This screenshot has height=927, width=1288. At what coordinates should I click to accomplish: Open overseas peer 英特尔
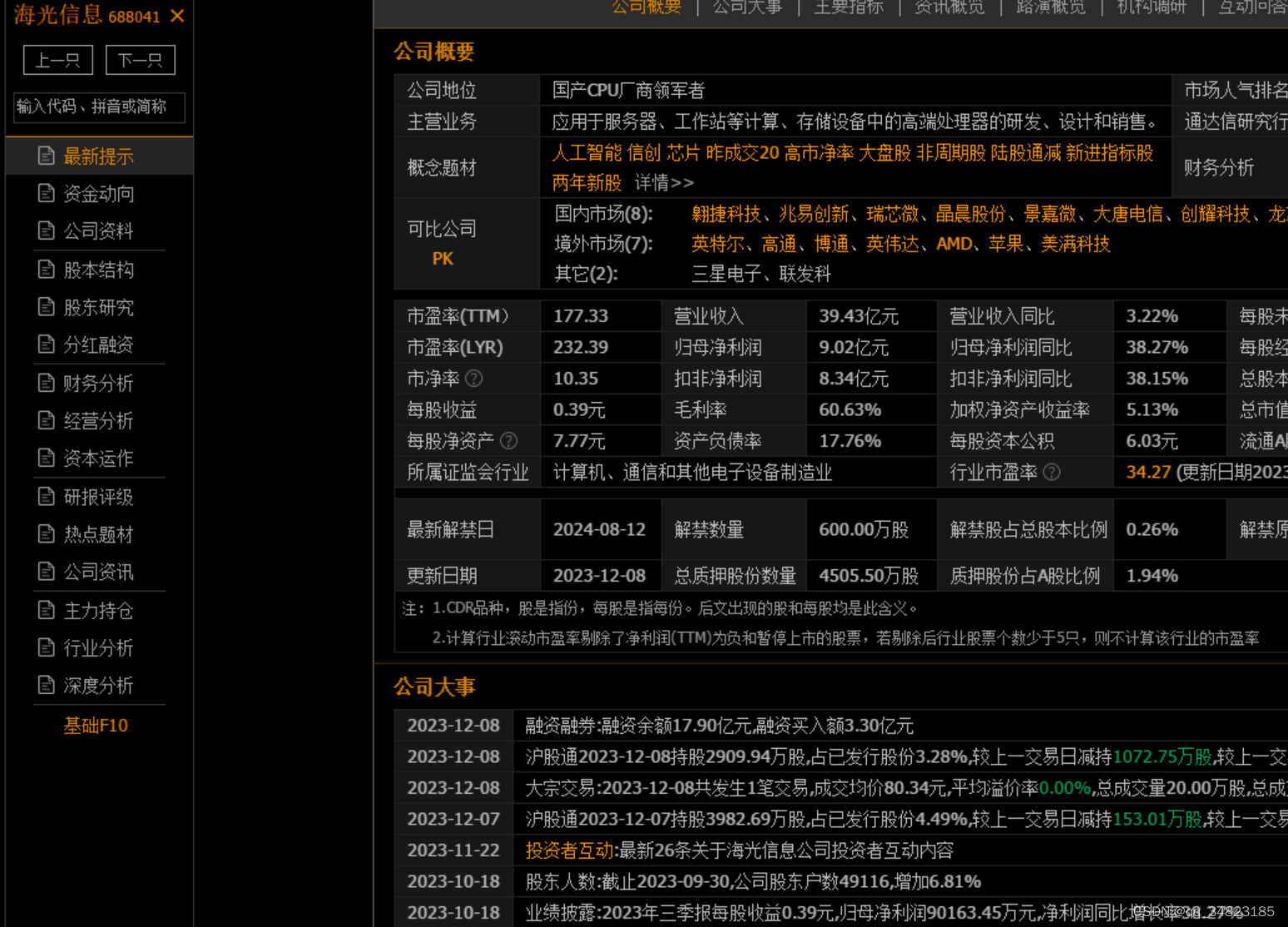pyautogui.click(x=717, y=244)
